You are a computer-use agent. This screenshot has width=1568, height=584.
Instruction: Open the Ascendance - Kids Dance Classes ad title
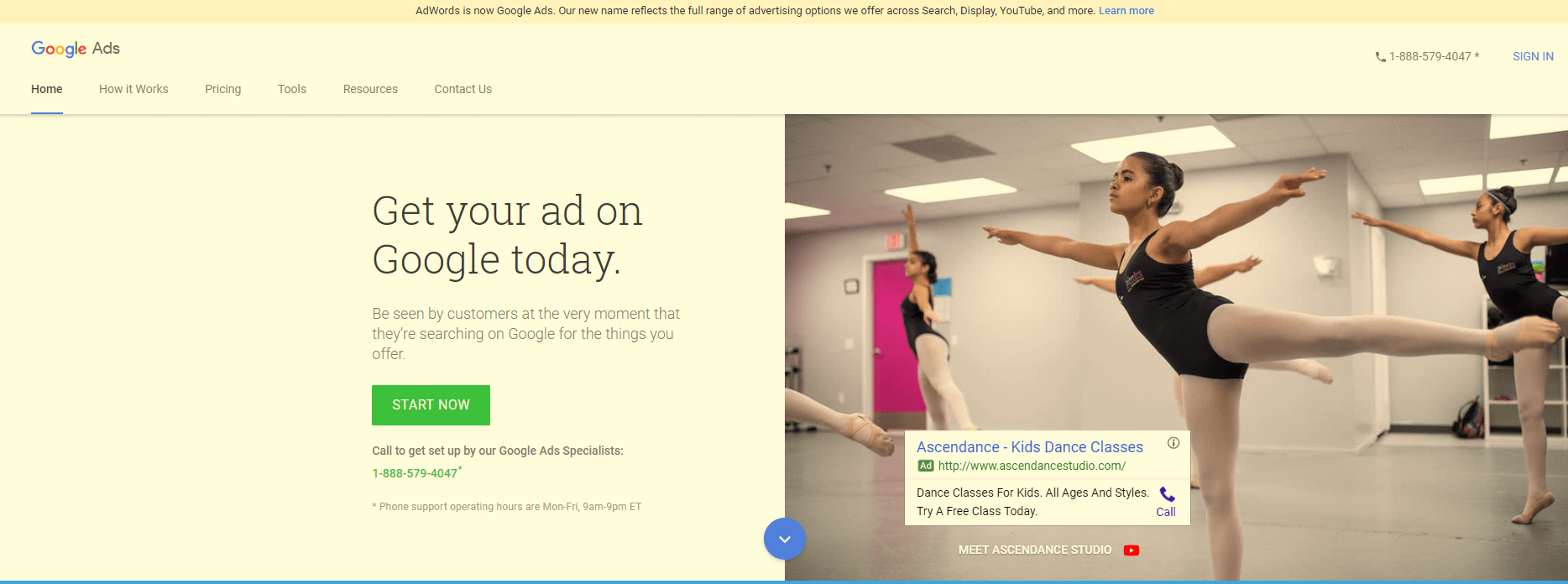(1030, 447)
